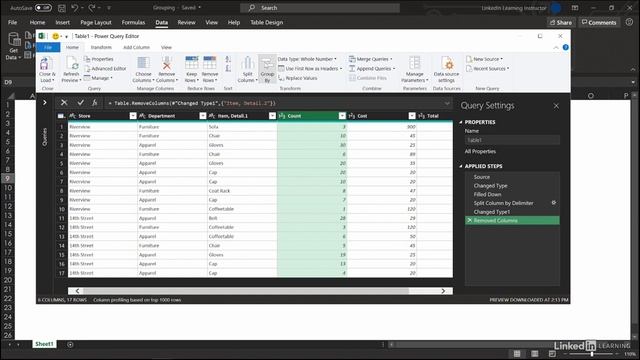Viewport: 640px width, 360px height.
Task: Click Replace Values
Action: pyautogui.click(x=298, y=78)
